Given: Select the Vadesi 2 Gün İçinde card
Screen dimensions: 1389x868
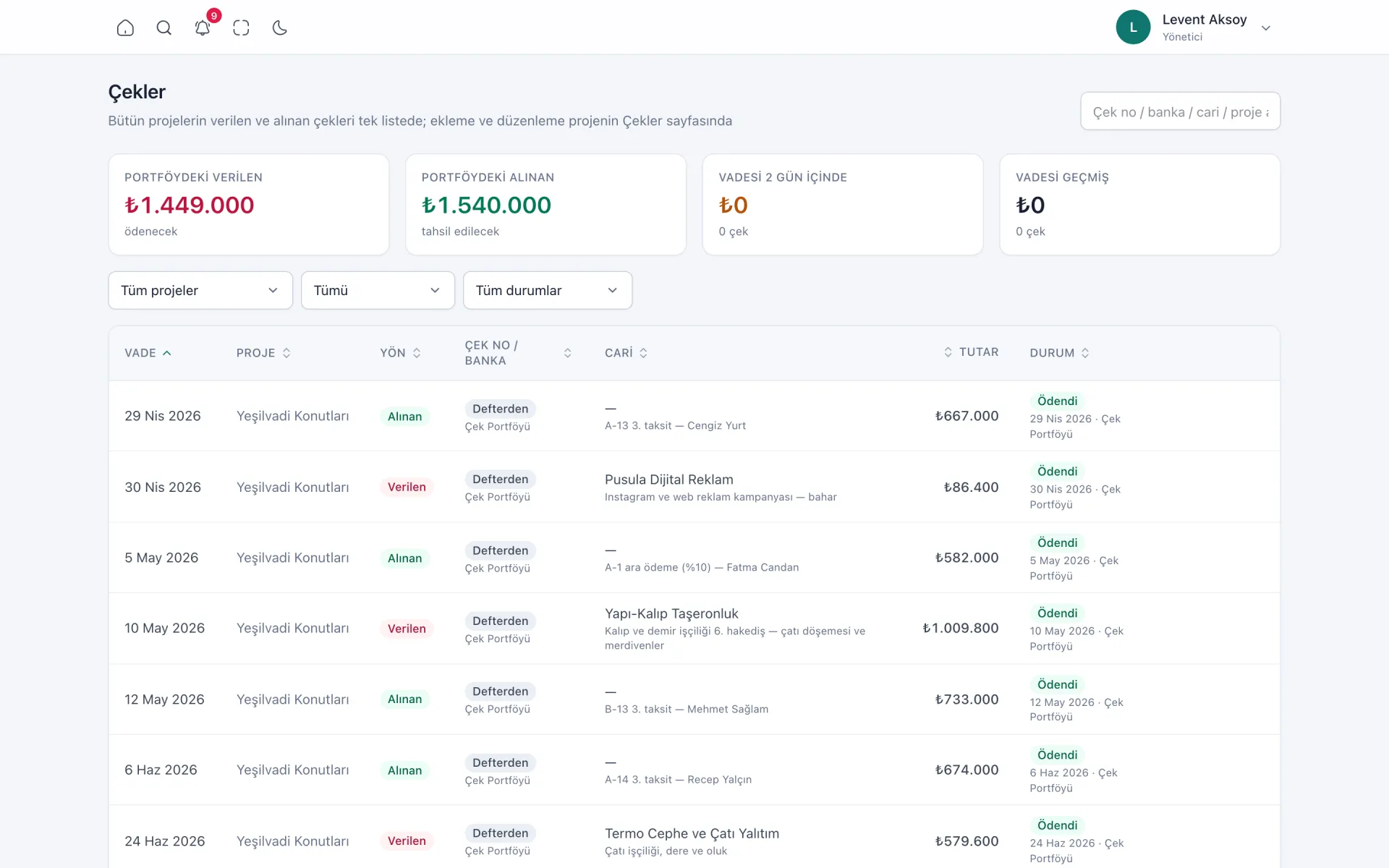Looking at the screenshot, I should coord(843,204).
